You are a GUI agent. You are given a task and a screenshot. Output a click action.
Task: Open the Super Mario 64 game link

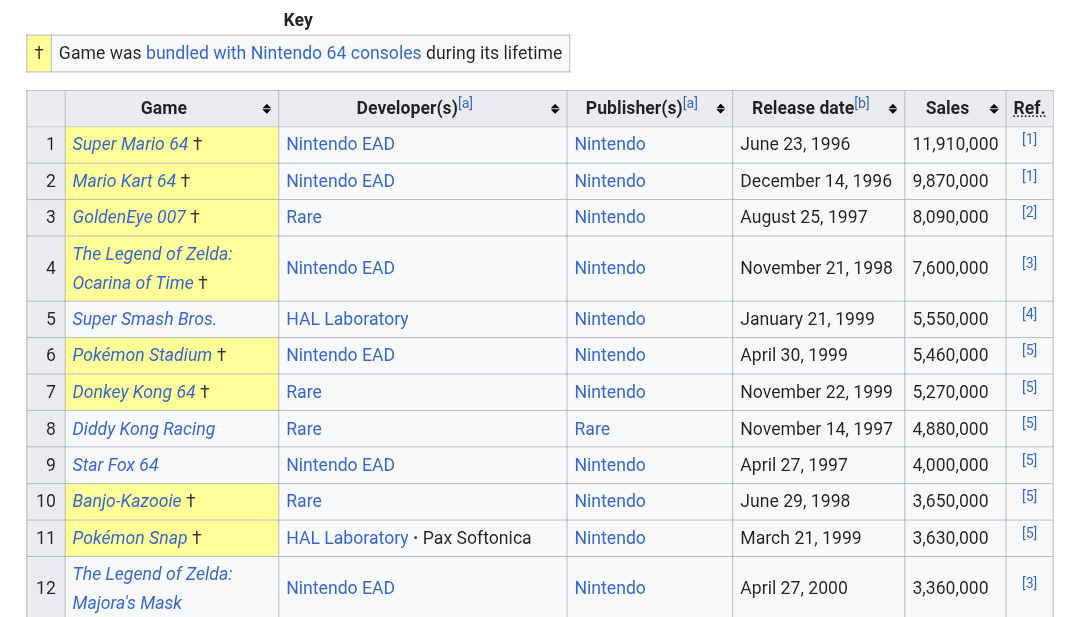tap(130, 144)
